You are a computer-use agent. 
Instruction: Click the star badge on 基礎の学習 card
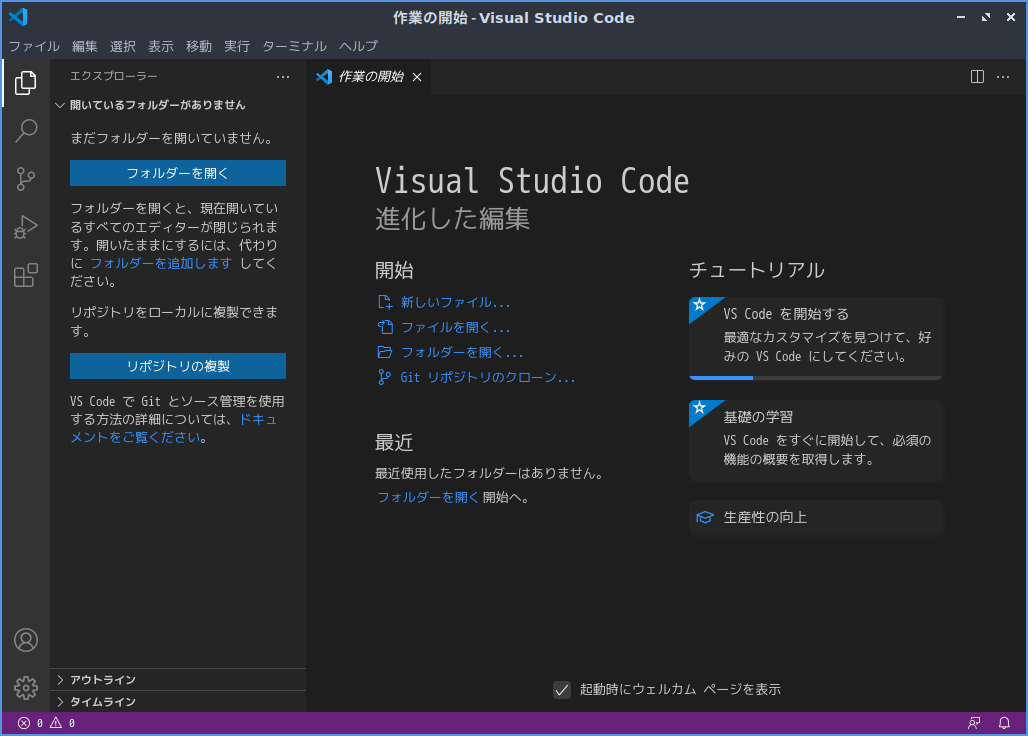pyautogui.click(x=700, y=408)
